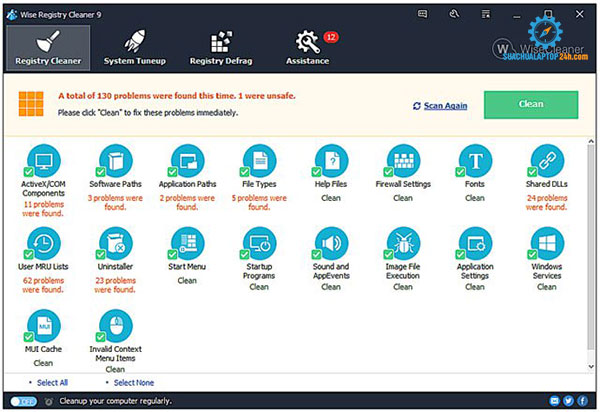Open the Uninstaller category icon
This screenshot has height=412, width=600.
[116, 243]
